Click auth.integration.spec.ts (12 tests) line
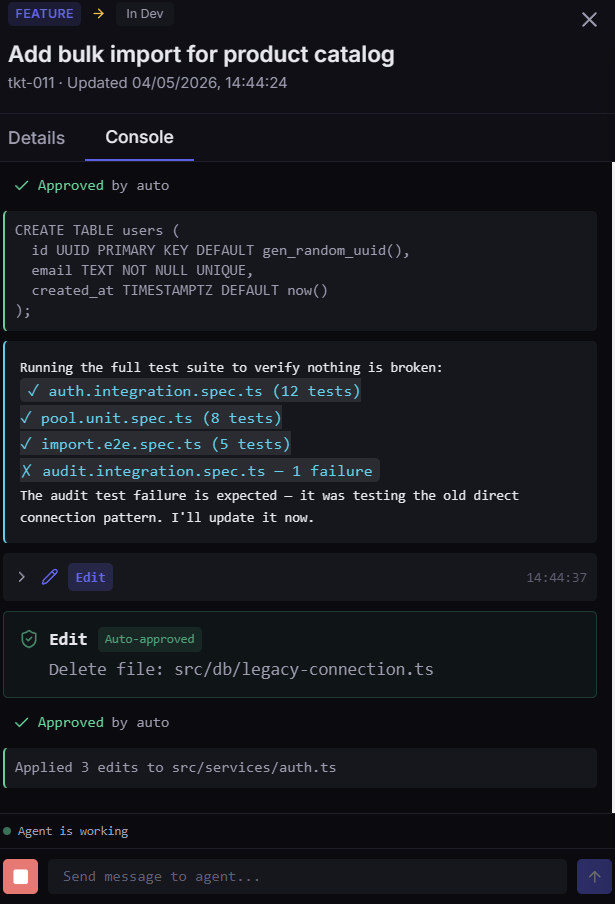The image size is (615, 904). 190,391
